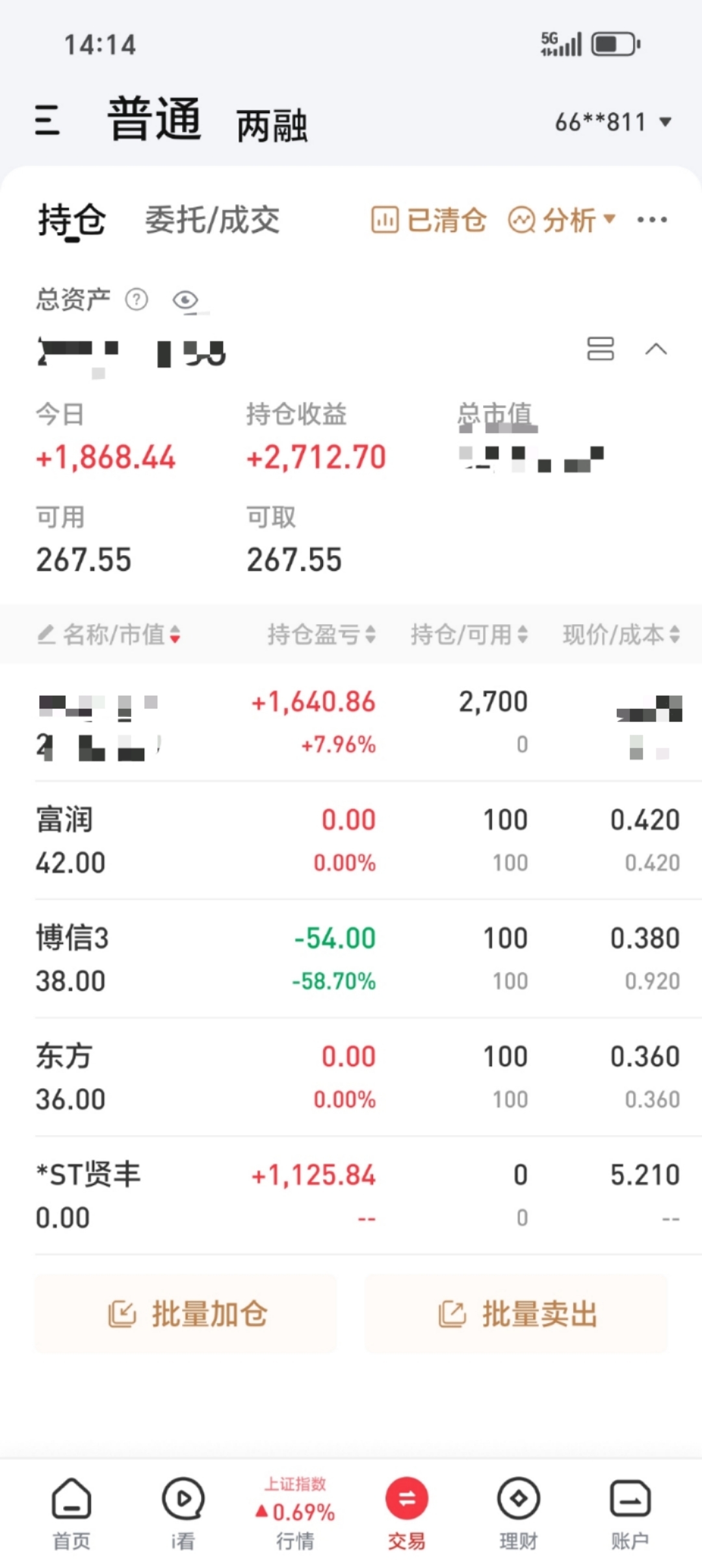Open the hamburger menu icon
This screenshot has width=702, height=1568.
(47, 120)
